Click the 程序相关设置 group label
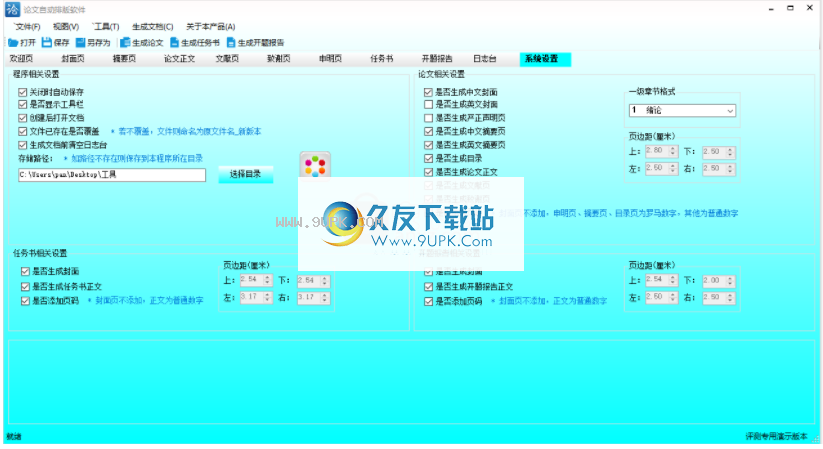This screenshot has height=449, width=823. pyautogui.click(x=36, y=75)
